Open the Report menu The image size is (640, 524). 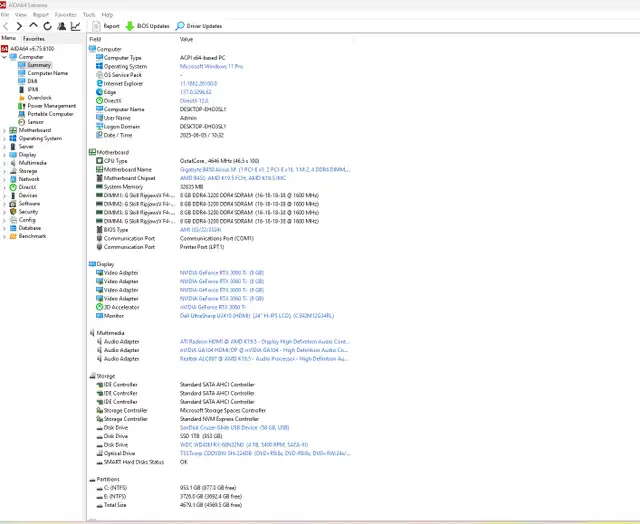click(41, 15)
